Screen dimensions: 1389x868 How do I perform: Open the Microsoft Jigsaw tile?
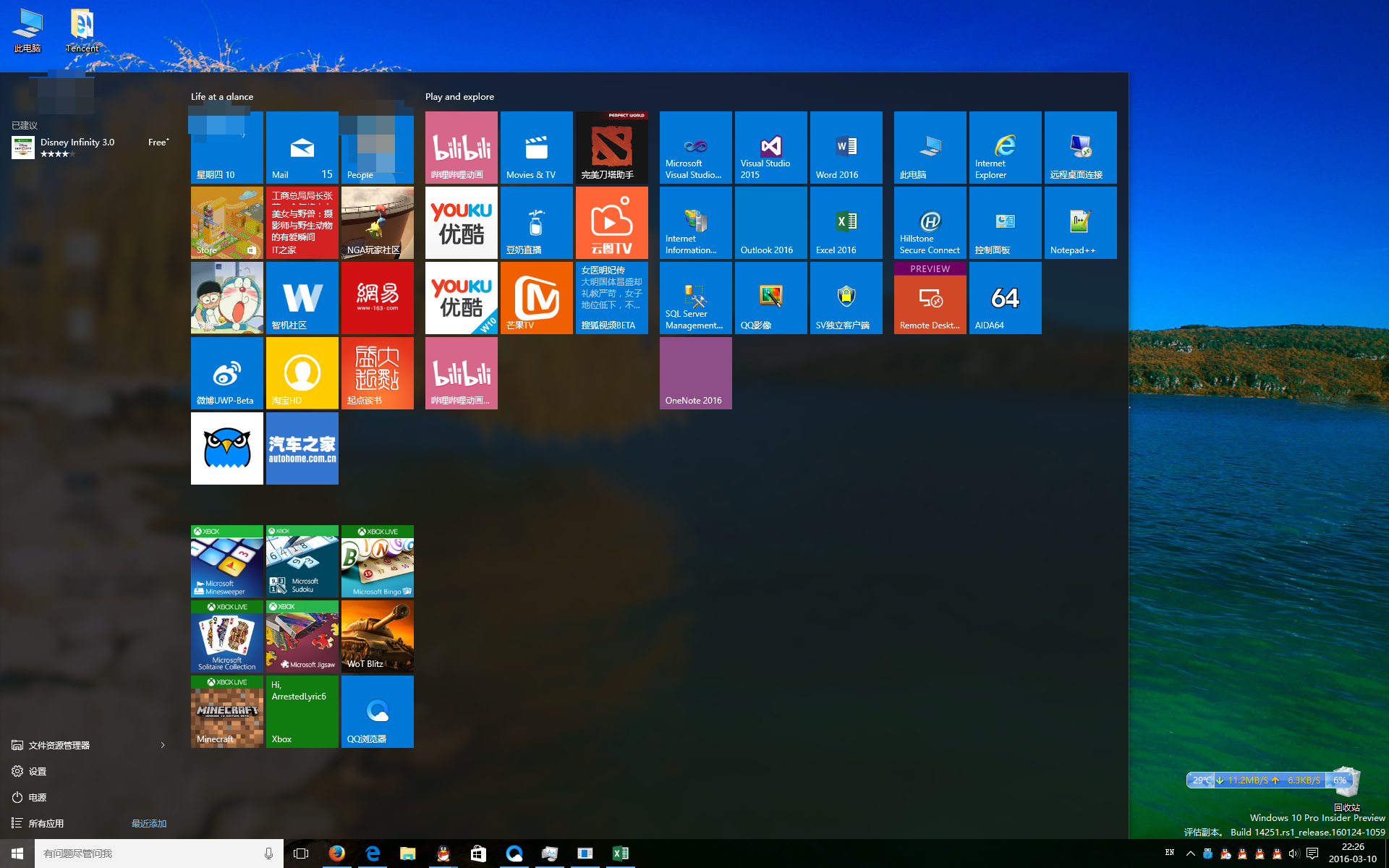click(x=302, y=637)
